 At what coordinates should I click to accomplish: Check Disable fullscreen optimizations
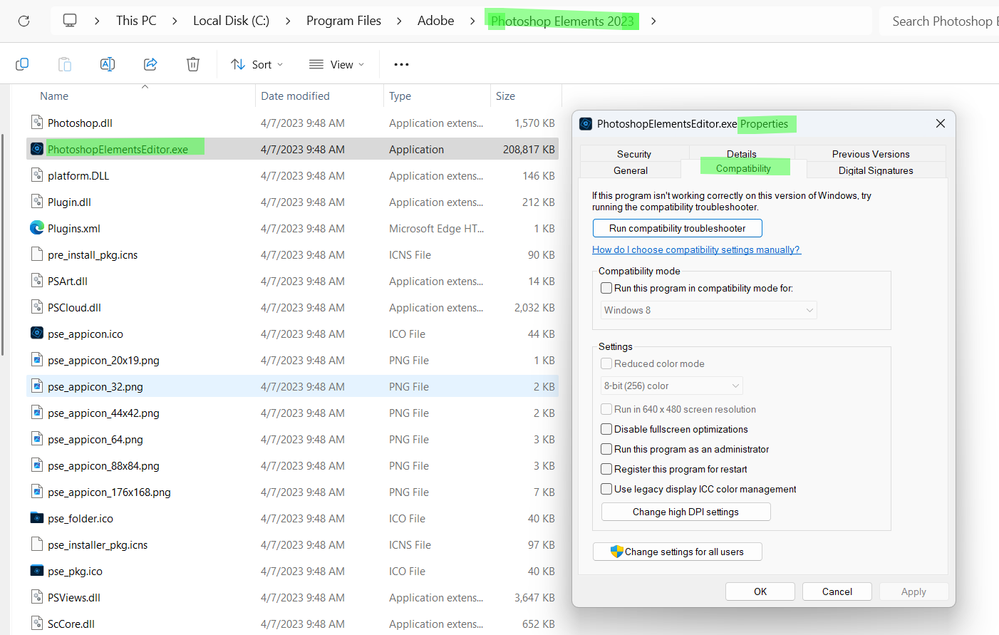click(607, 429)
